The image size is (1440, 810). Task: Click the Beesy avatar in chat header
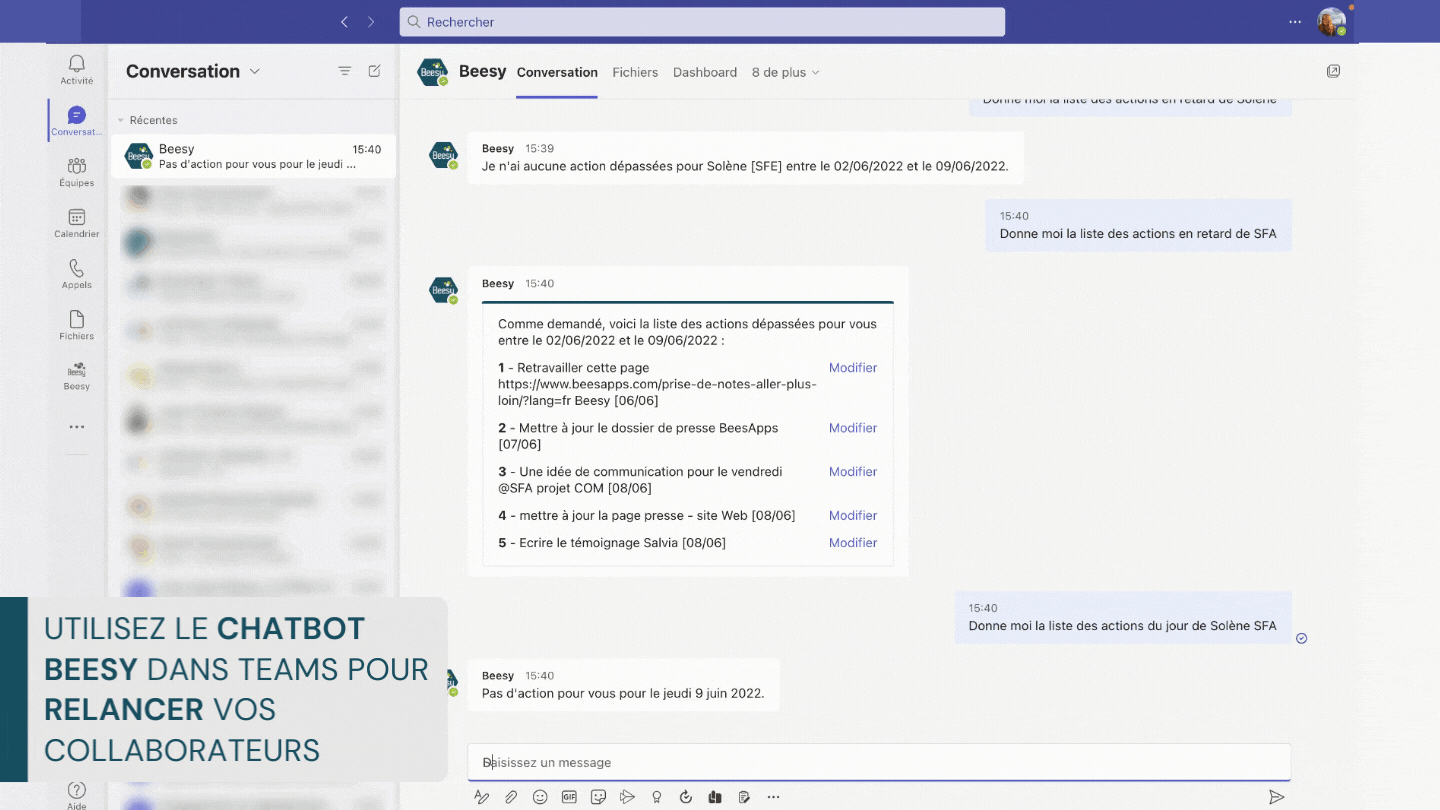pyautogui.click(x=432, y=72)
